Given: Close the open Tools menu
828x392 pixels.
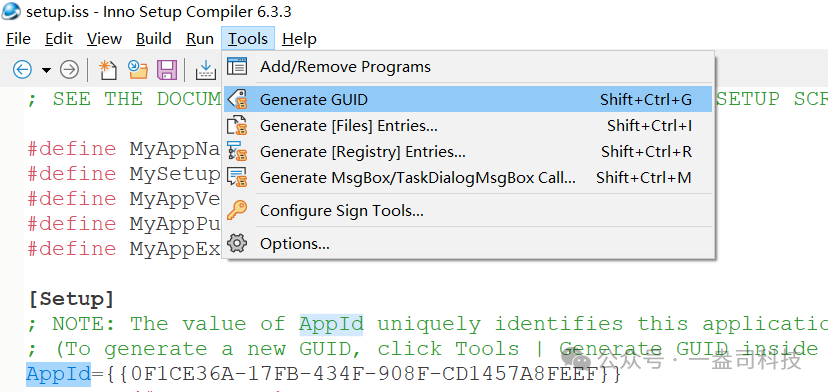Looking at the screenshot, I should coord(248,39).
